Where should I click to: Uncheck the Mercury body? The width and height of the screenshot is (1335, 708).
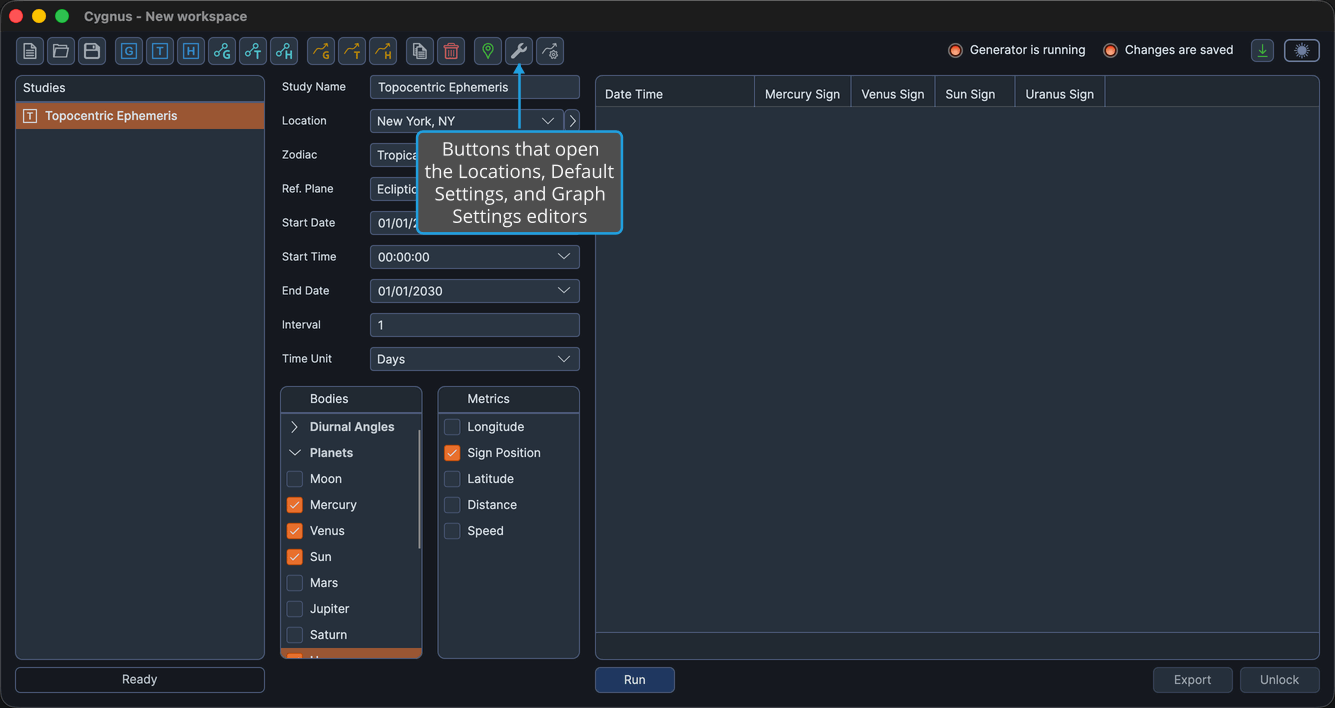coord(295,505)
